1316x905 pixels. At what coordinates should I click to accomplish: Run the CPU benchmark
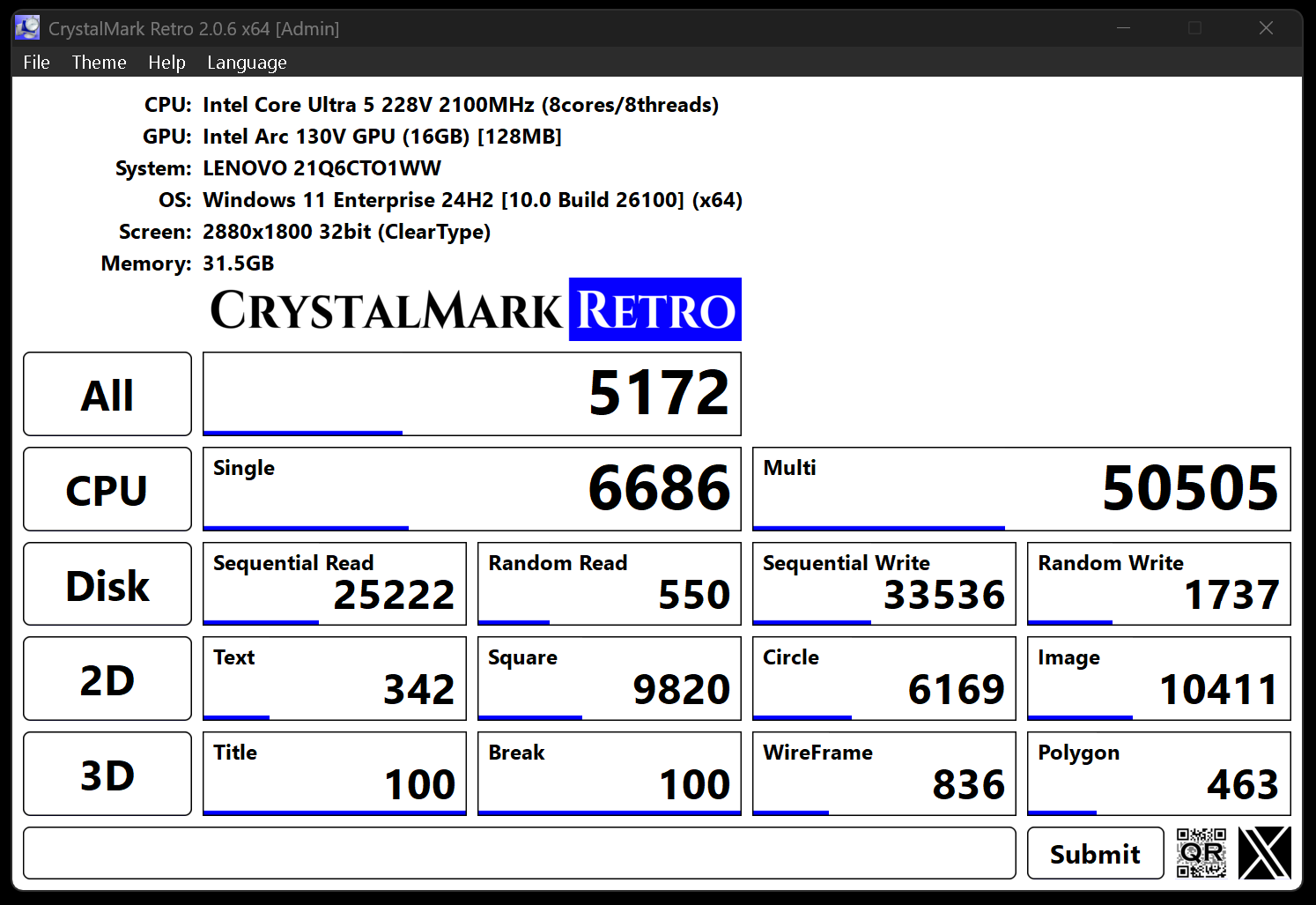[x=107, y=489]
